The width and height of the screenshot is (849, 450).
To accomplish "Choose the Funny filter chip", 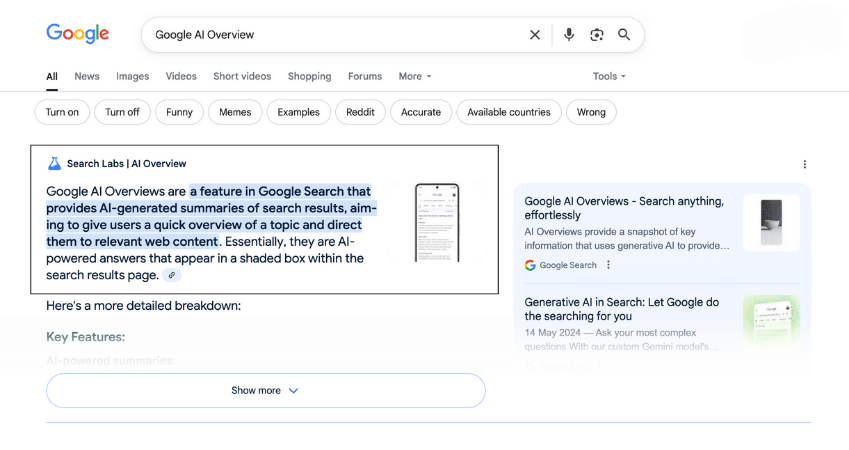I will click(x=179, y=112).
